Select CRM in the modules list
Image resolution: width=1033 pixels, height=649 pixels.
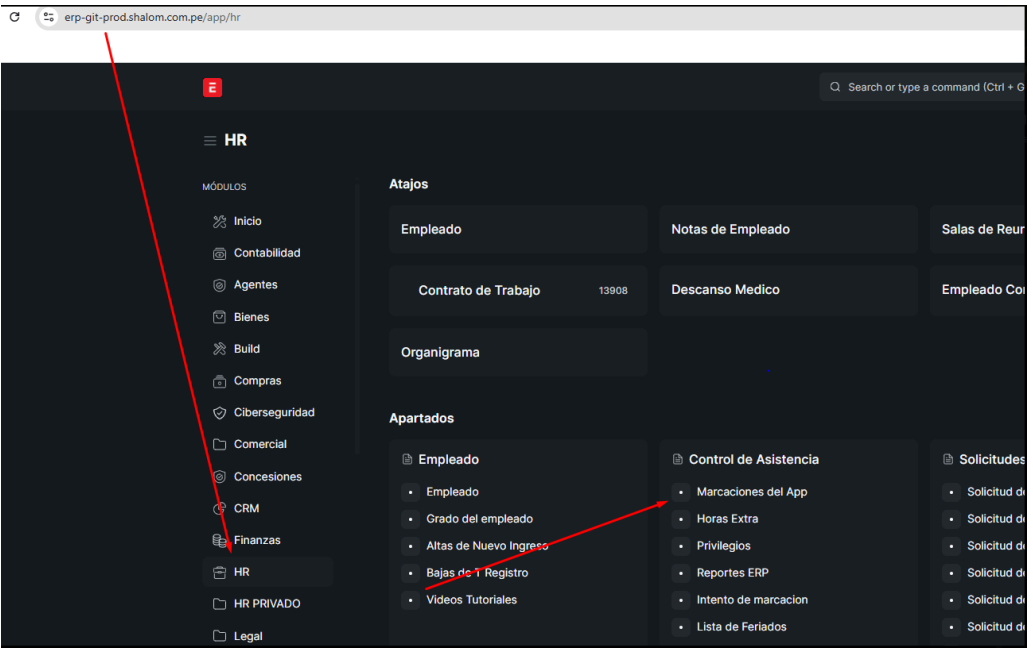246,509
